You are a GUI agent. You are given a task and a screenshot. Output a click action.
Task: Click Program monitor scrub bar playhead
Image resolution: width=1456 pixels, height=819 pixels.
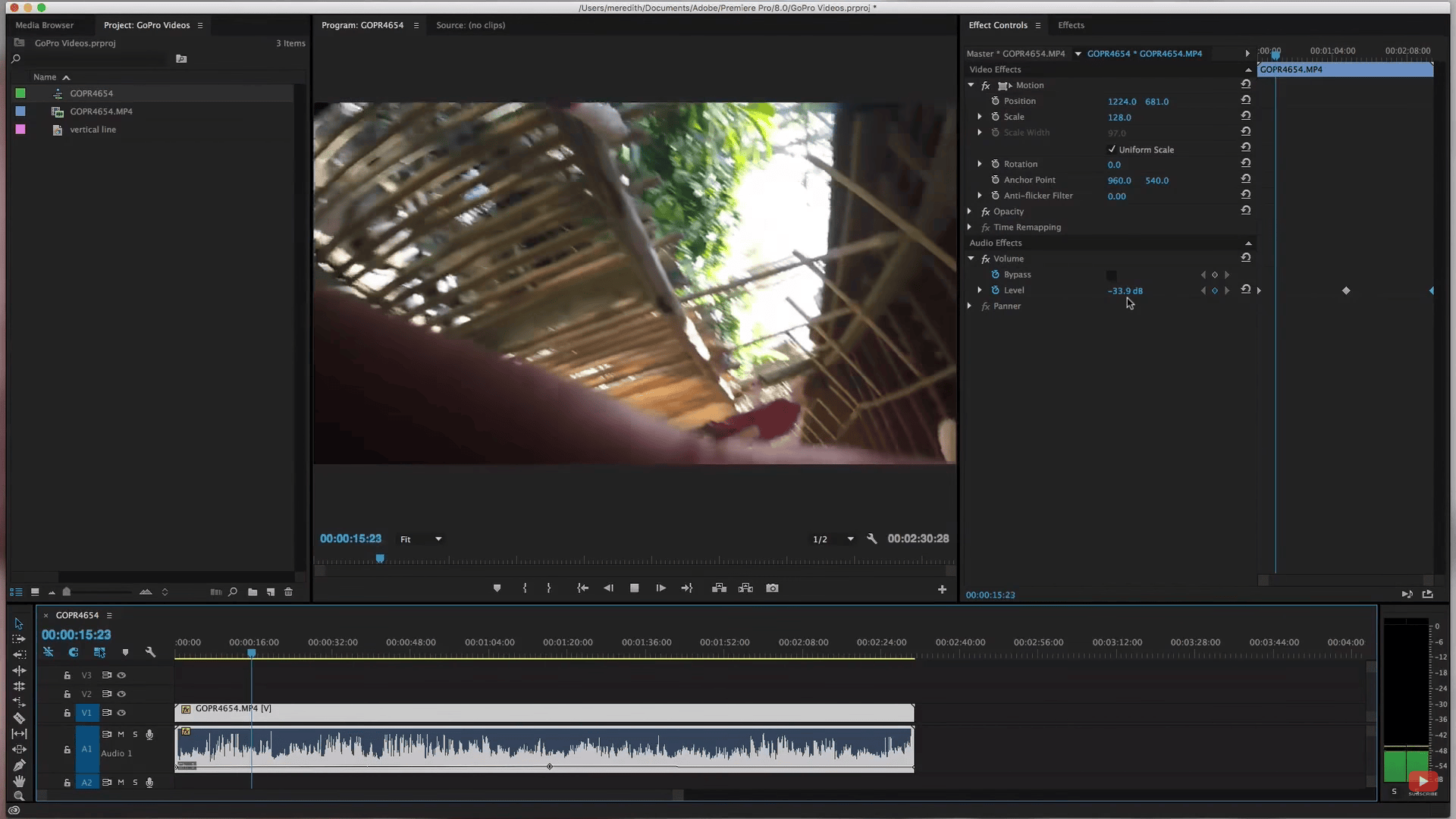(x=380, y=558)
